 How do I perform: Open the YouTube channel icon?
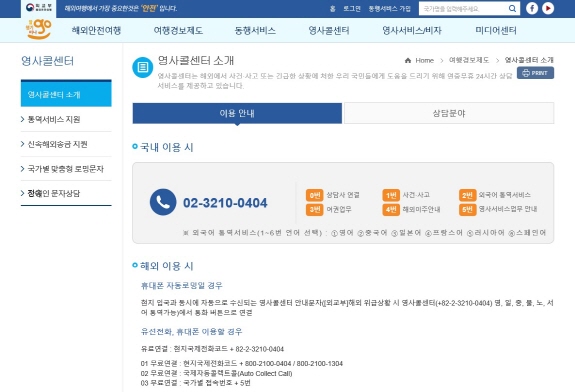click(548, 8)
